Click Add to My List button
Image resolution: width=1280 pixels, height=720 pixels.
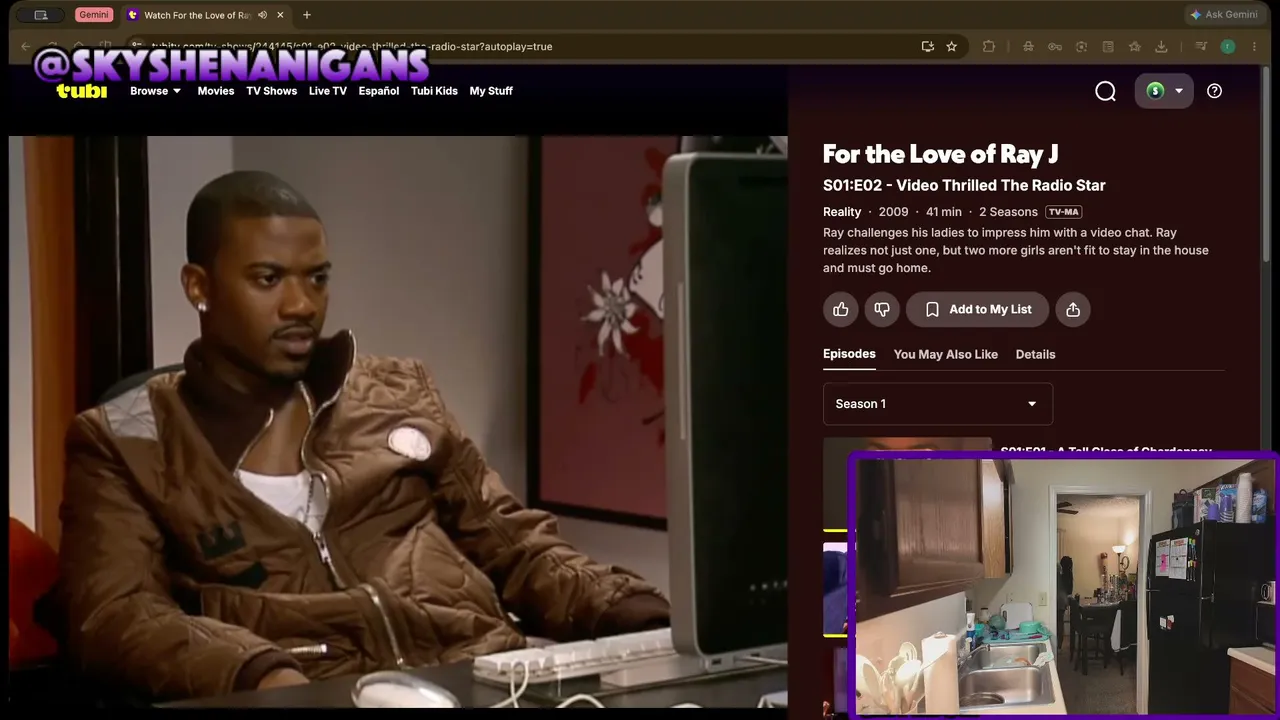pyautogui.click(x=977, y=310)
